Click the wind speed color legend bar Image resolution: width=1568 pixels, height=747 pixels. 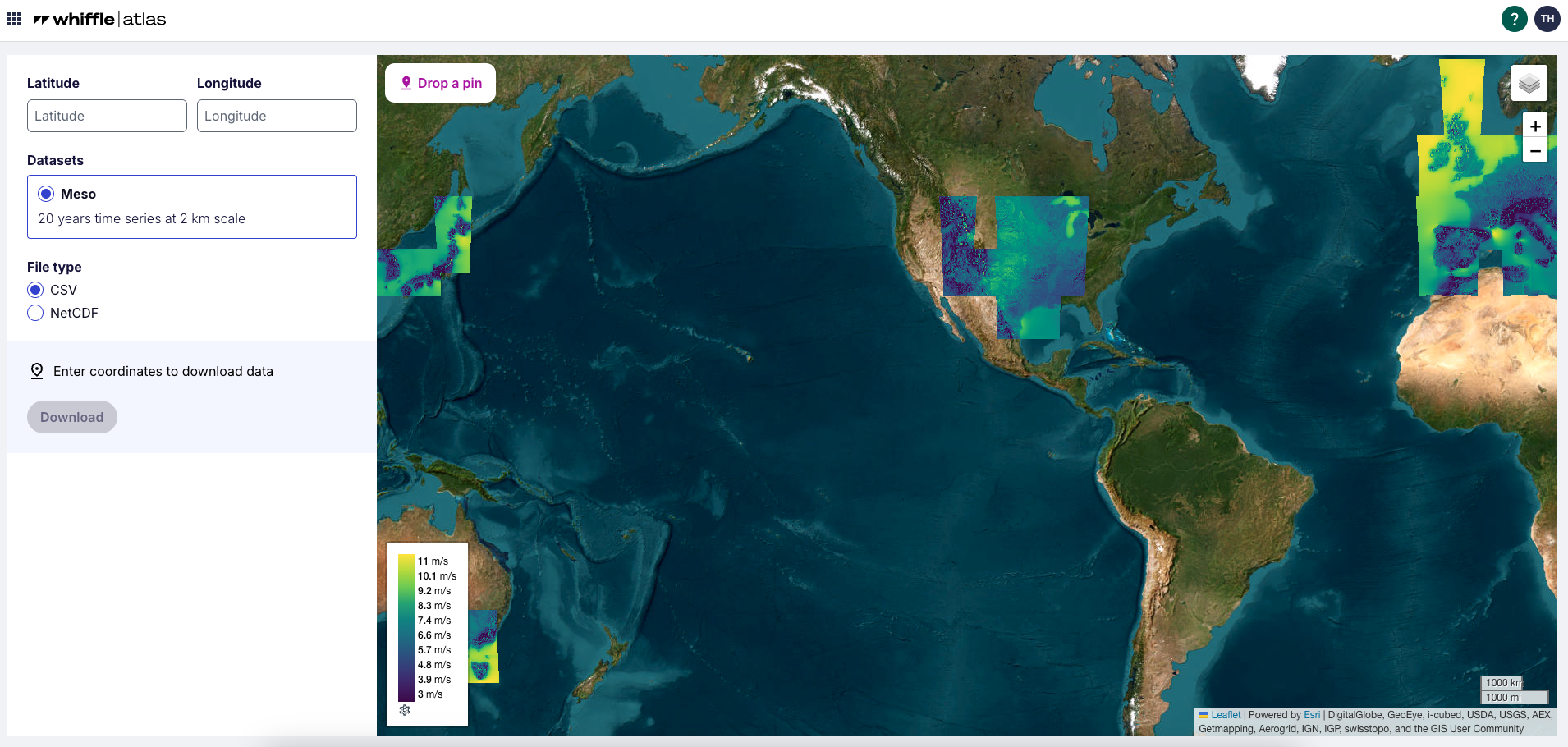click(406, 628)
